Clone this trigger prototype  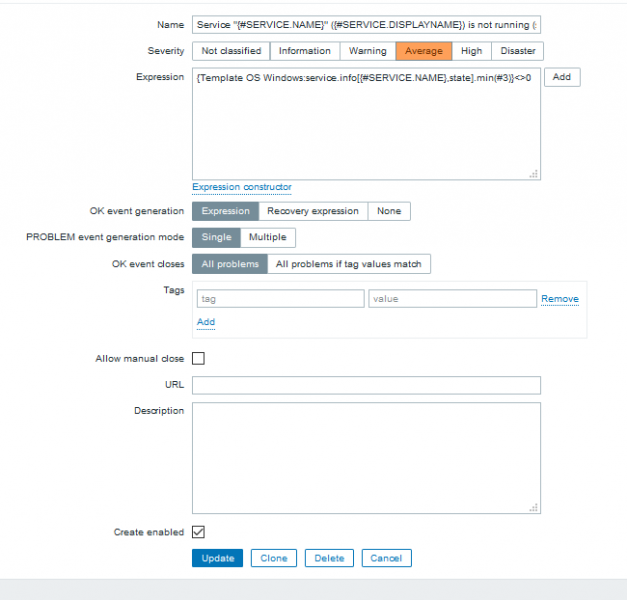(273, 558)
